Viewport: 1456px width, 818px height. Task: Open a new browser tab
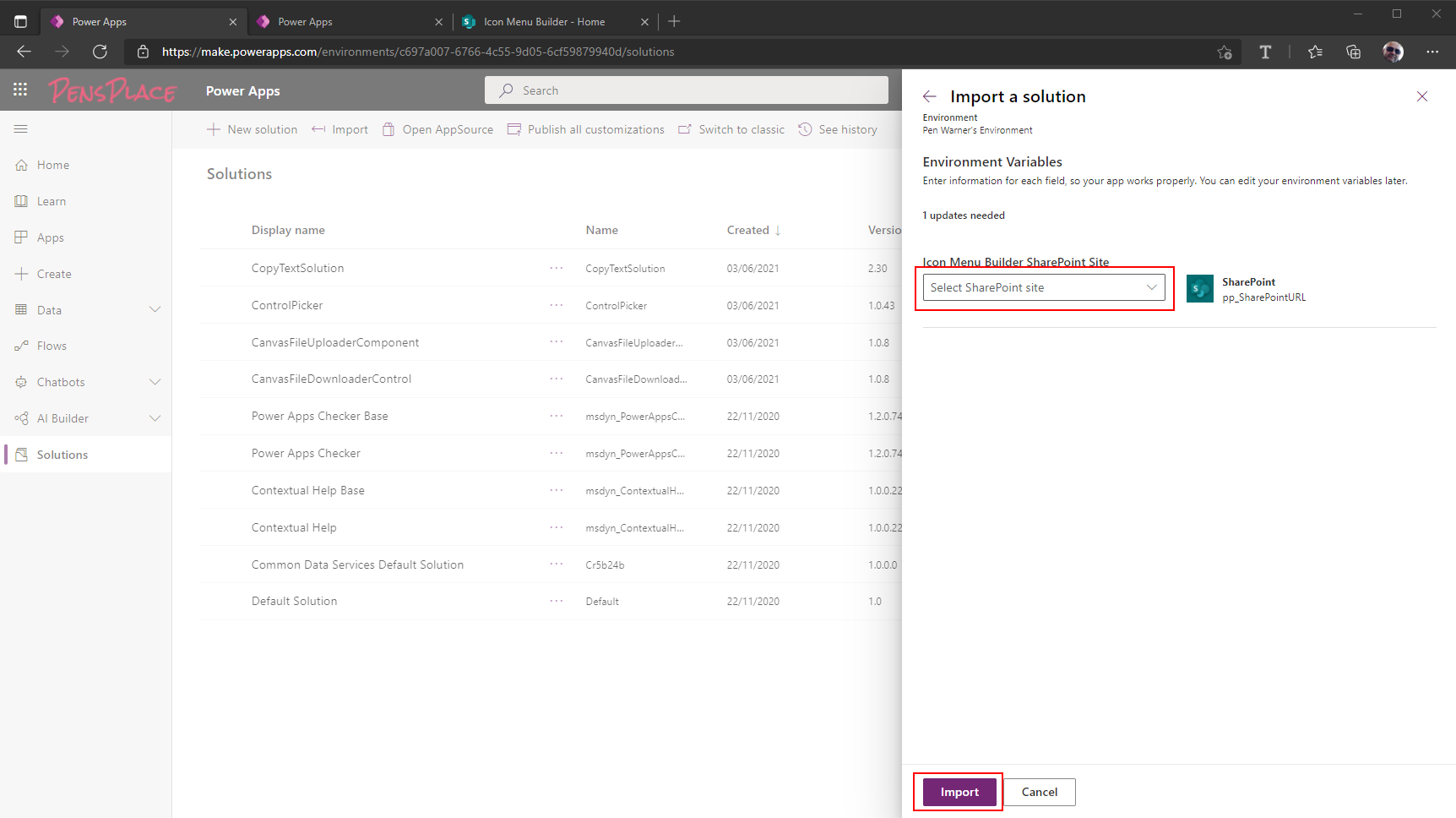[x=674, y=21]
